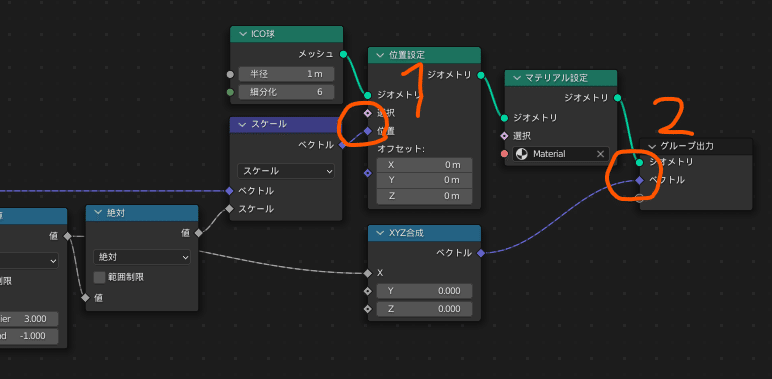Click the Material sphere icon in マテリアル設定 node
The height and width of the screenshot is (379, 772).
click(x=521, y=154)
